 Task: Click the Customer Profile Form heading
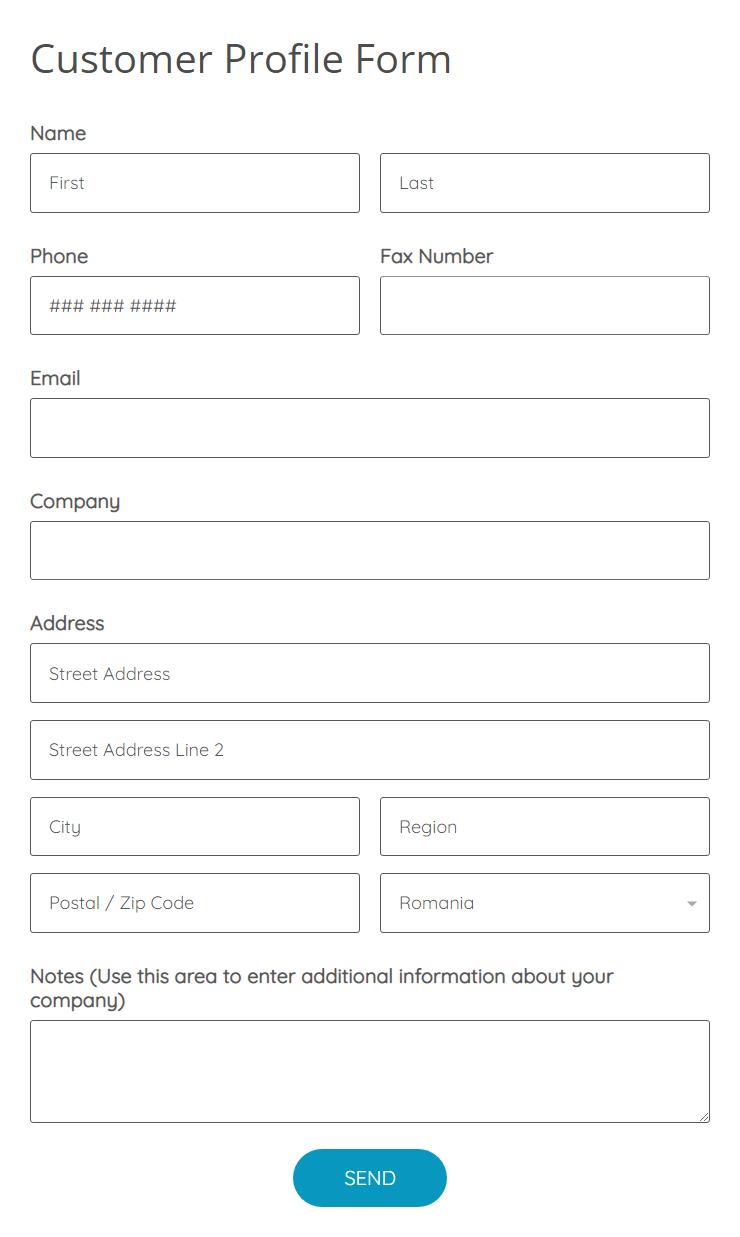click(240, 59)
